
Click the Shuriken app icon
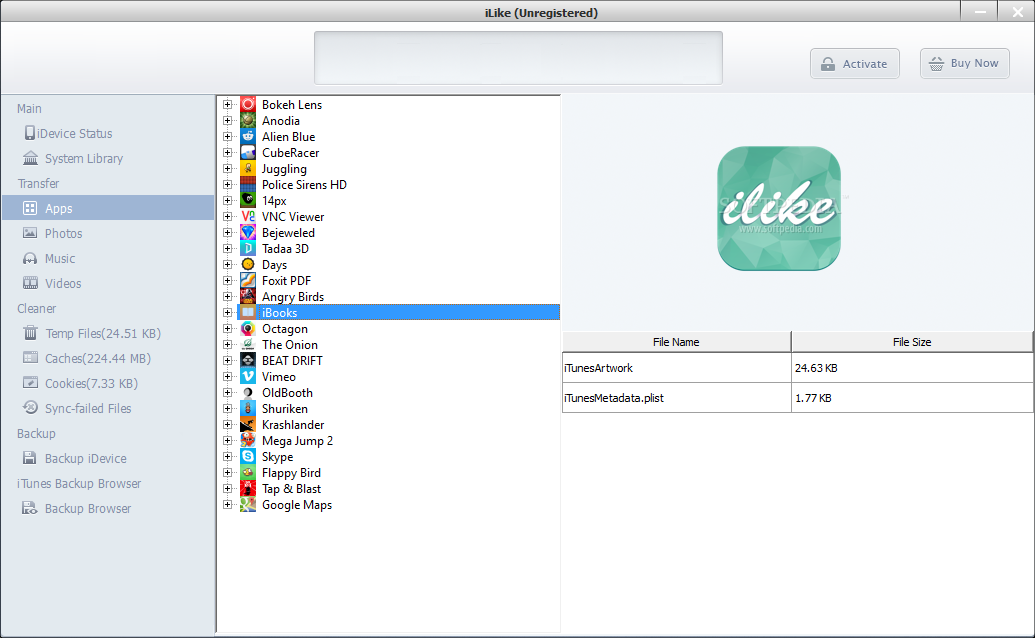point(248,408)
